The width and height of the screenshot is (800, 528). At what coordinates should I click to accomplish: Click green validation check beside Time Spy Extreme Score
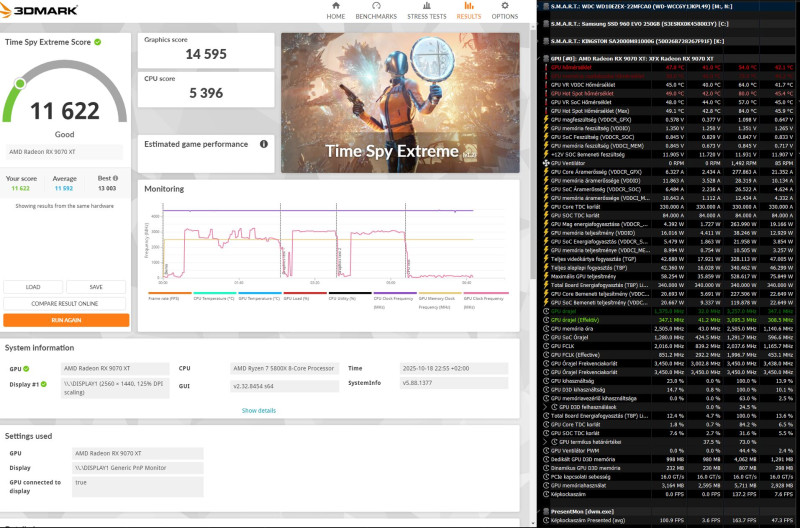[97, 42]
